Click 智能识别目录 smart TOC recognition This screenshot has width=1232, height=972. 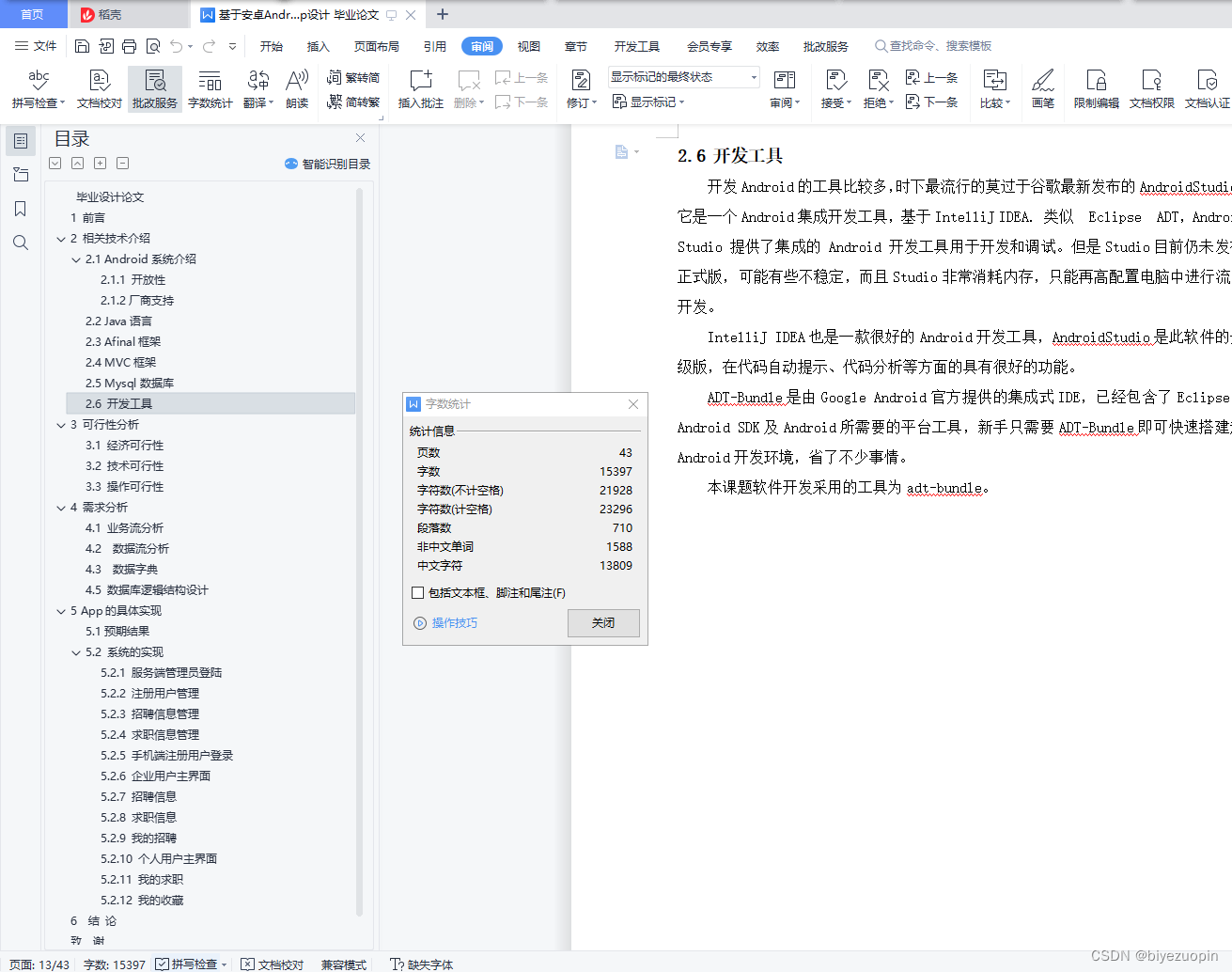tap(328, 164)
